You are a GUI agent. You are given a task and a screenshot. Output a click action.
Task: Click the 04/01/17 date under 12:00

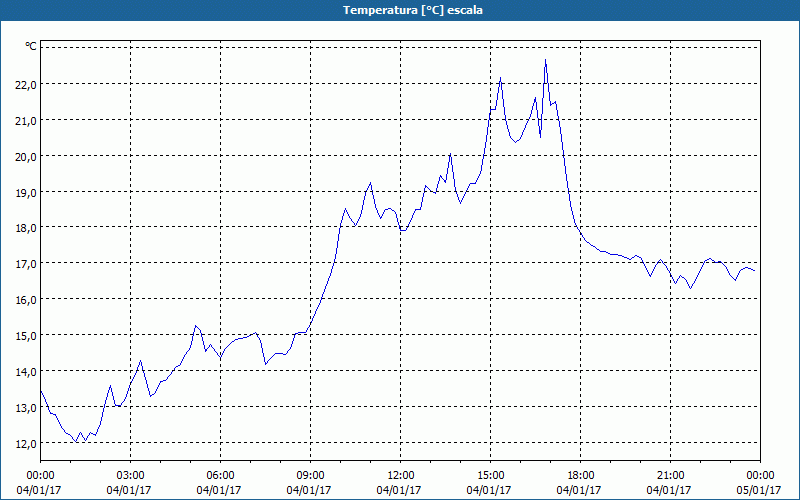399,490
